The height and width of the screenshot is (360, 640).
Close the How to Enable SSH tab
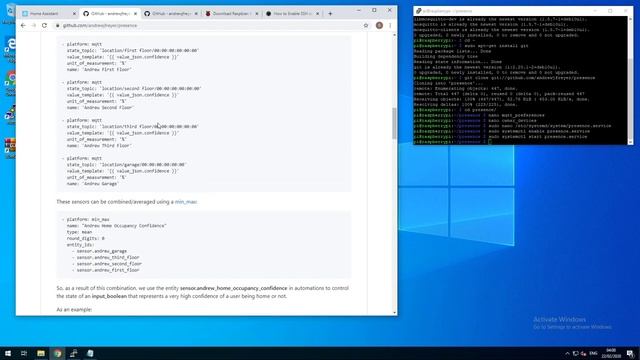click(318, 13)
